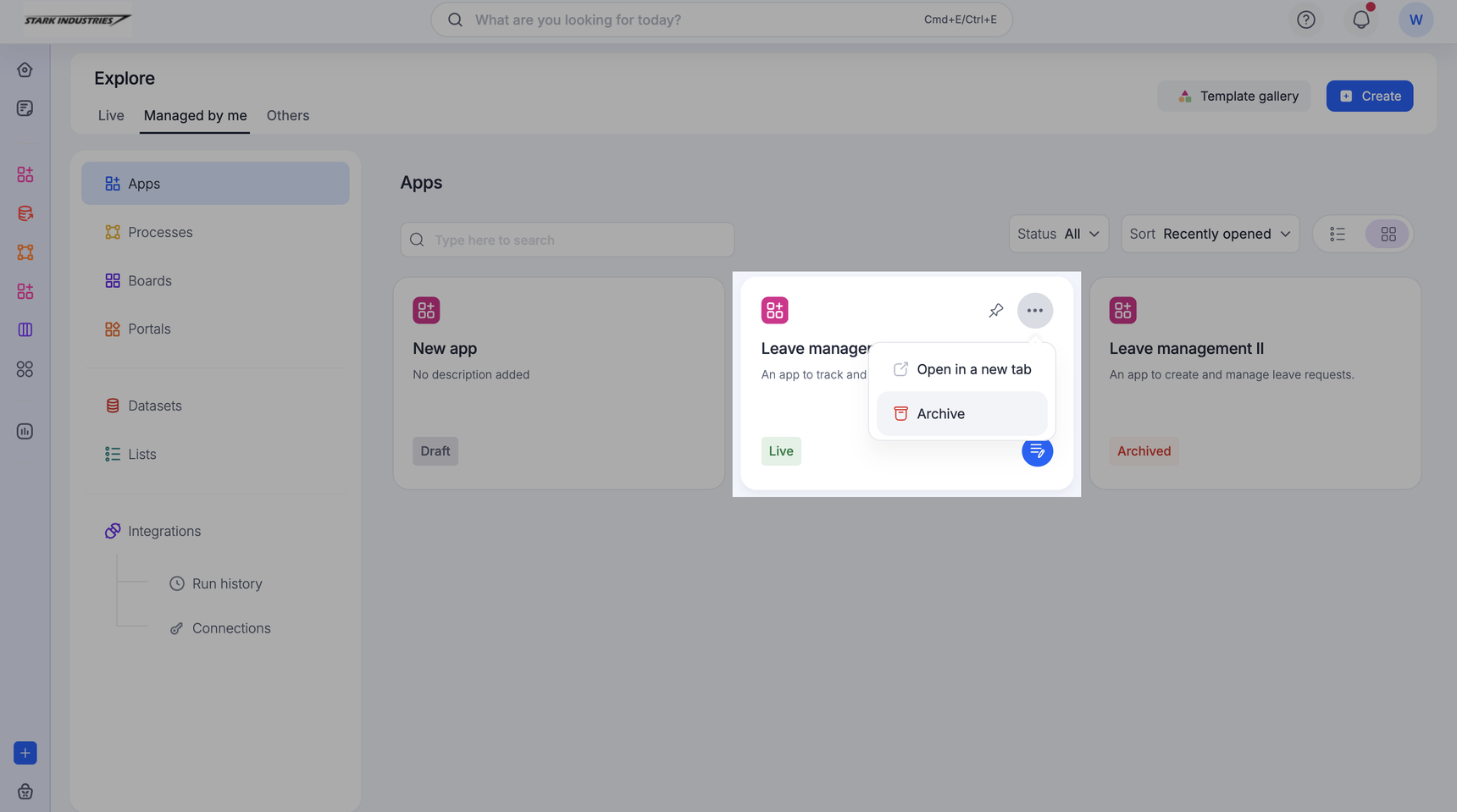Image resolution: width=1457 pixels, height=812 pixels.
Task: Open the Sort Recently opened dropdown
Action: tap(1209, 235)
